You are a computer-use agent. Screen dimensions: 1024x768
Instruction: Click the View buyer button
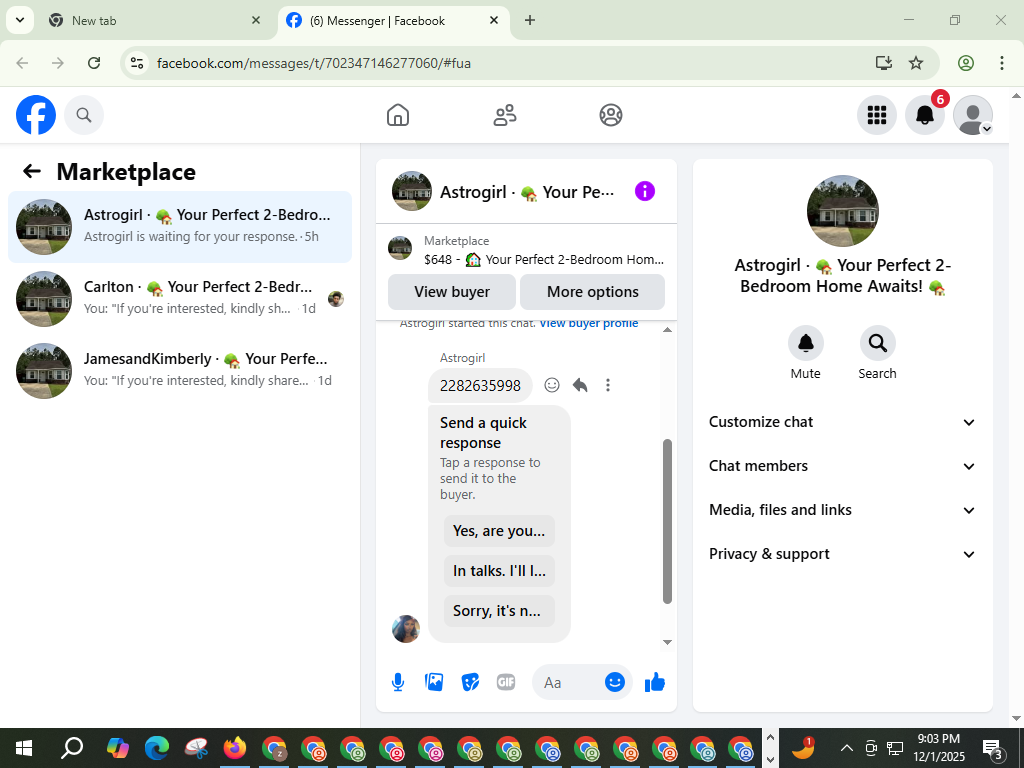(x=452, y=292)
